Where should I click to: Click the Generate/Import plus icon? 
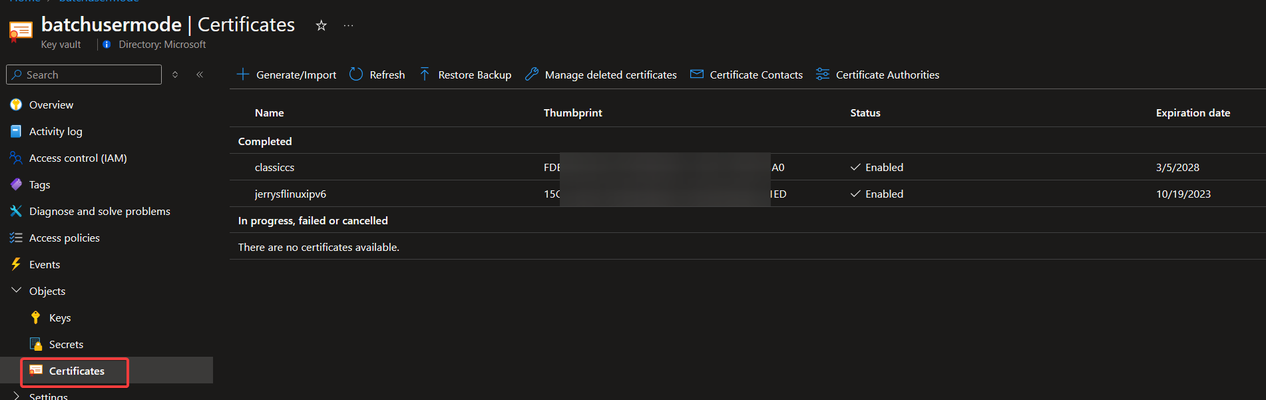click(x=243, y=75)
